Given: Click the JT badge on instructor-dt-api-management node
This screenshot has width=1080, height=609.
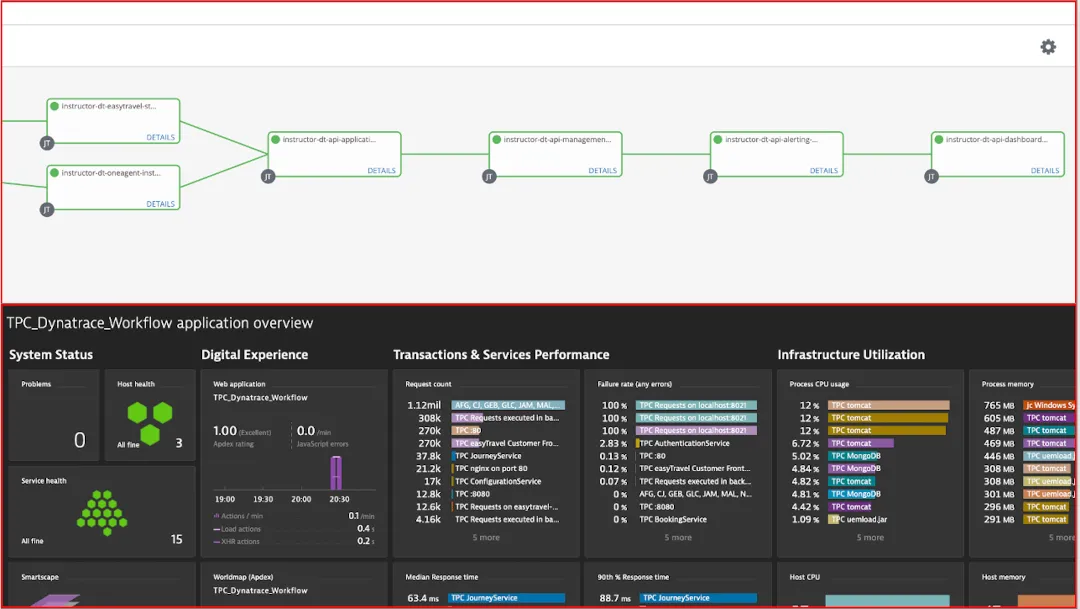Looking at the screenshot, I should tap(488, 176).
